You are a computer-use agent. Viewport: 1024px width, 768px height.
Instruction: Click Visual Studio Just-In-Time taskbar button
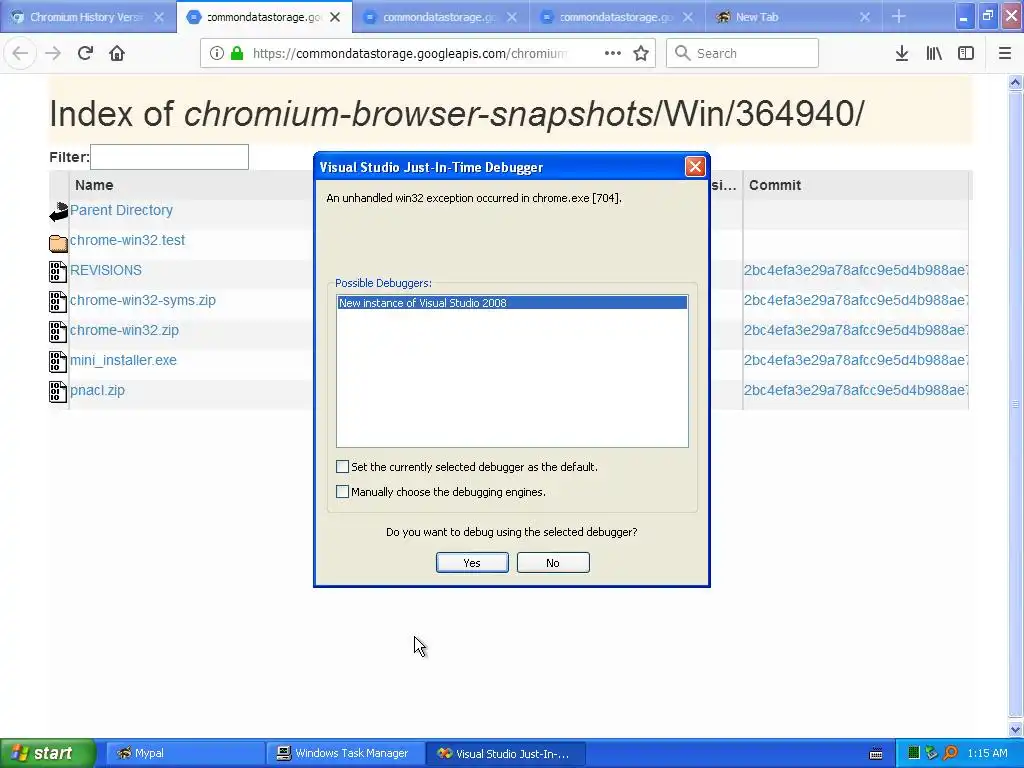point(505,753)
